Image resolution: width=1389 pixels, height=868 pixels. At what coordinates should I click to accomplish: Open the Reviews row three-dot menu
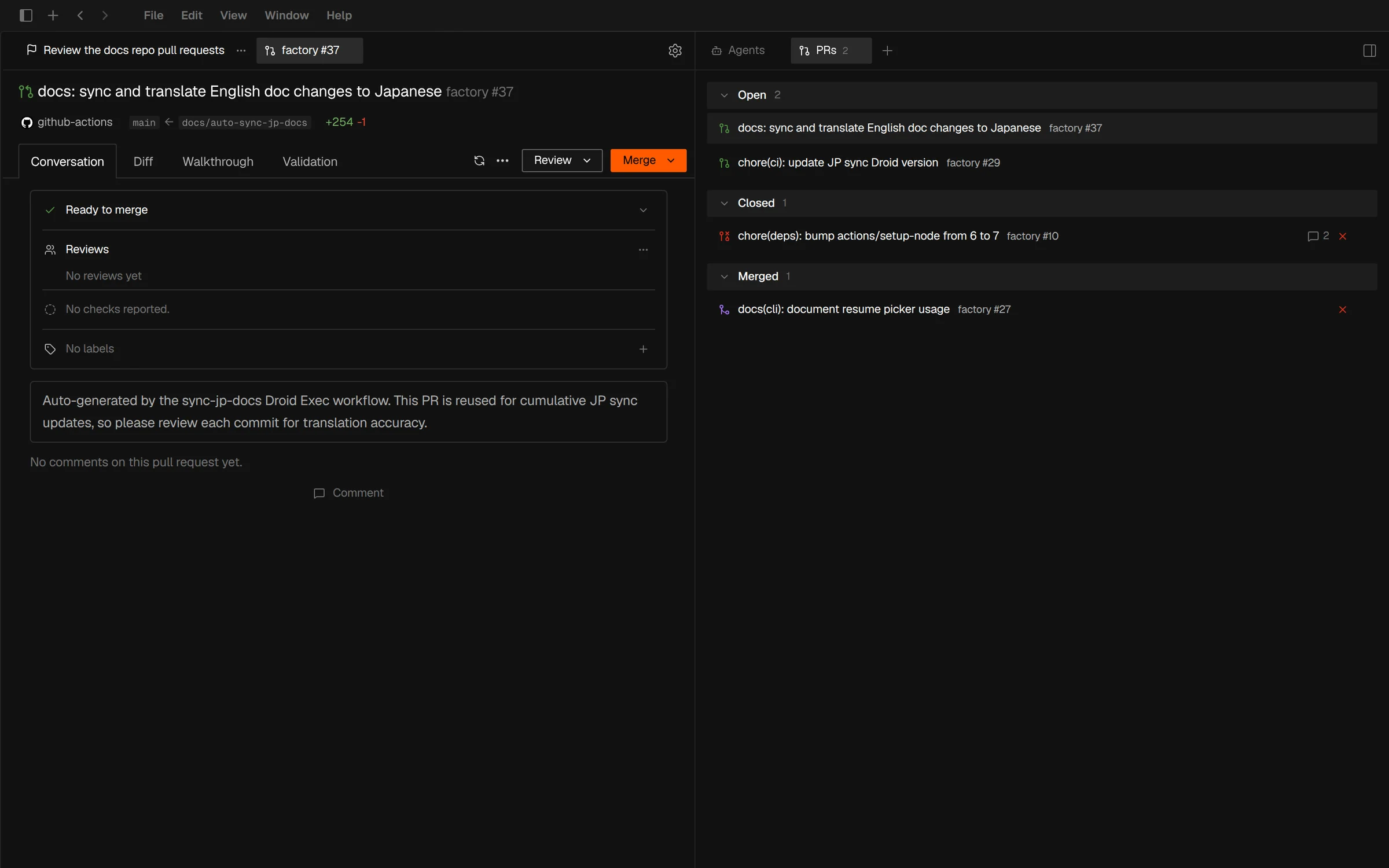[x=643, y=249]
